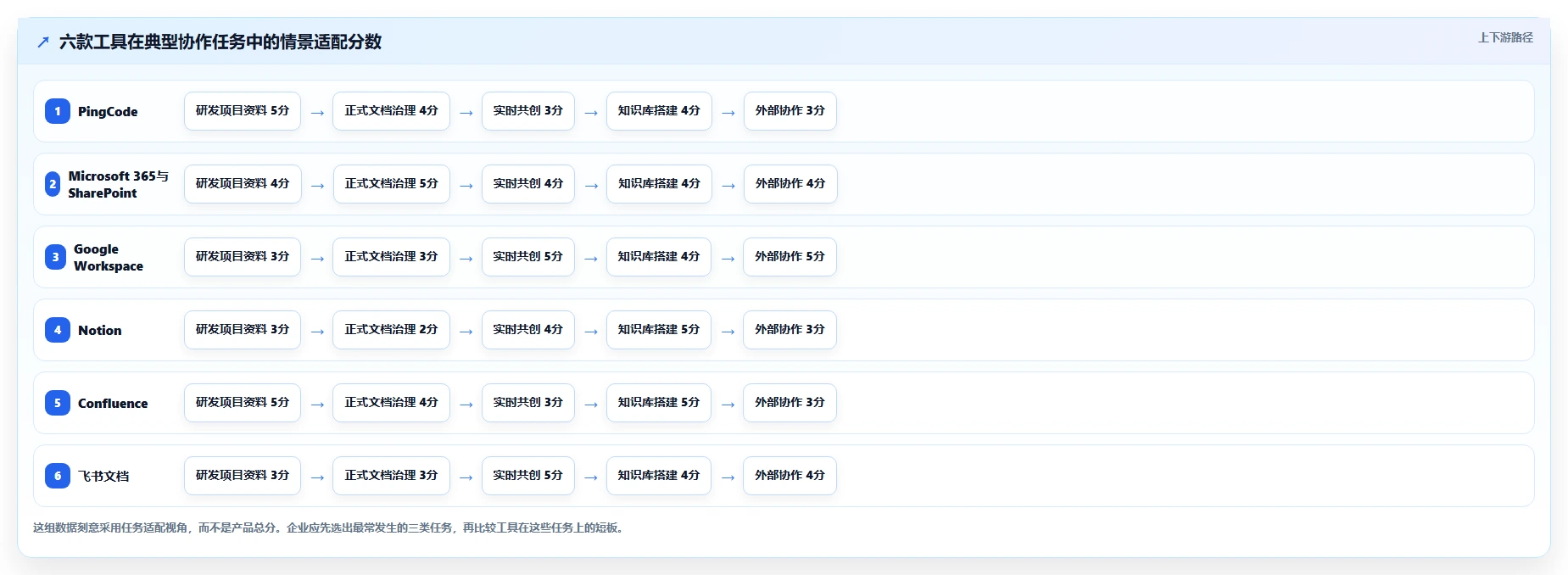Click the Microsoft 365与SharePoint row label
This screenshot has width=1568, height=575.
[x=119, y=185]
